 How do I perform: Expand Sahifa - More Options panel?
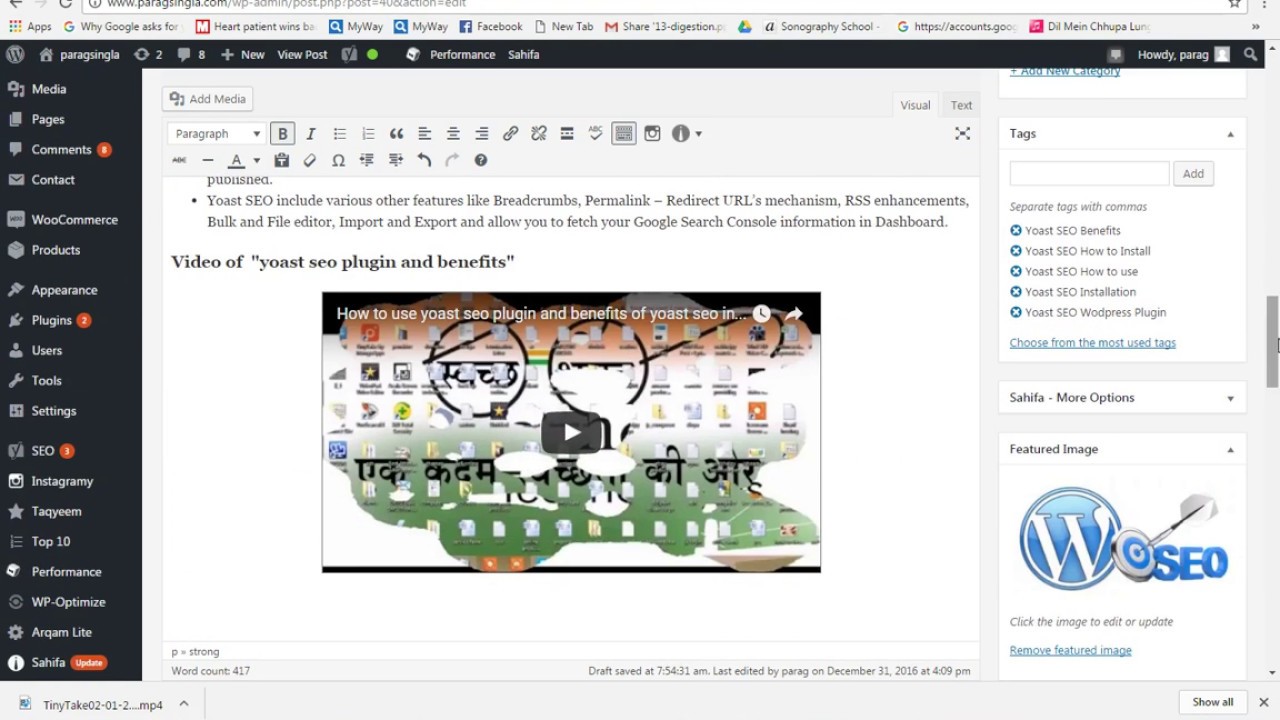point(1230,398)
